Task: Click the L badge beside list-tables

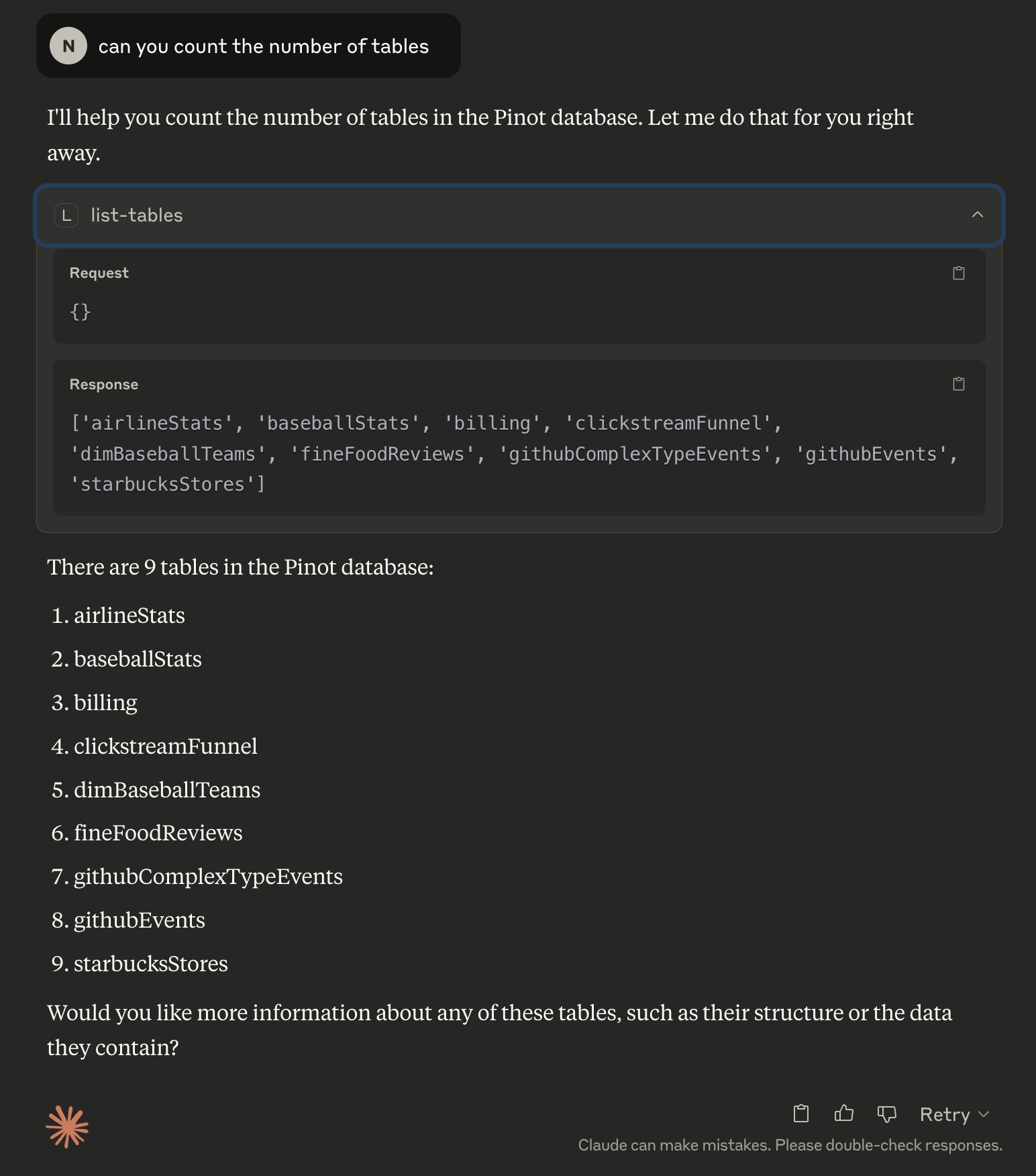Action: [66, 215]
